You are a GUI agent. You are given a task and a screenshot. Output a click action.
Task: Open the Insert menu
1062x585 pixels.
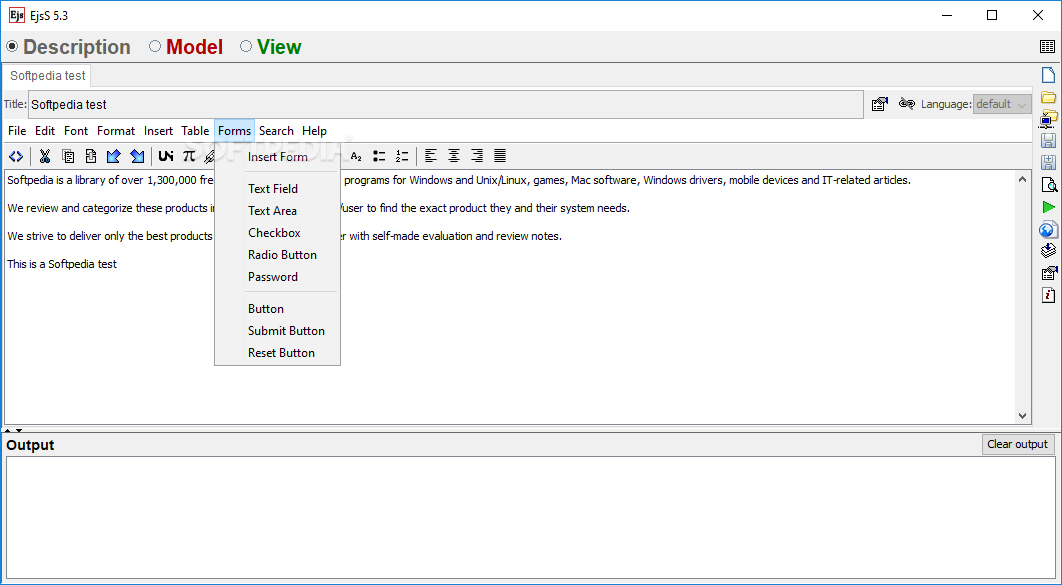(x=158, y=131)
